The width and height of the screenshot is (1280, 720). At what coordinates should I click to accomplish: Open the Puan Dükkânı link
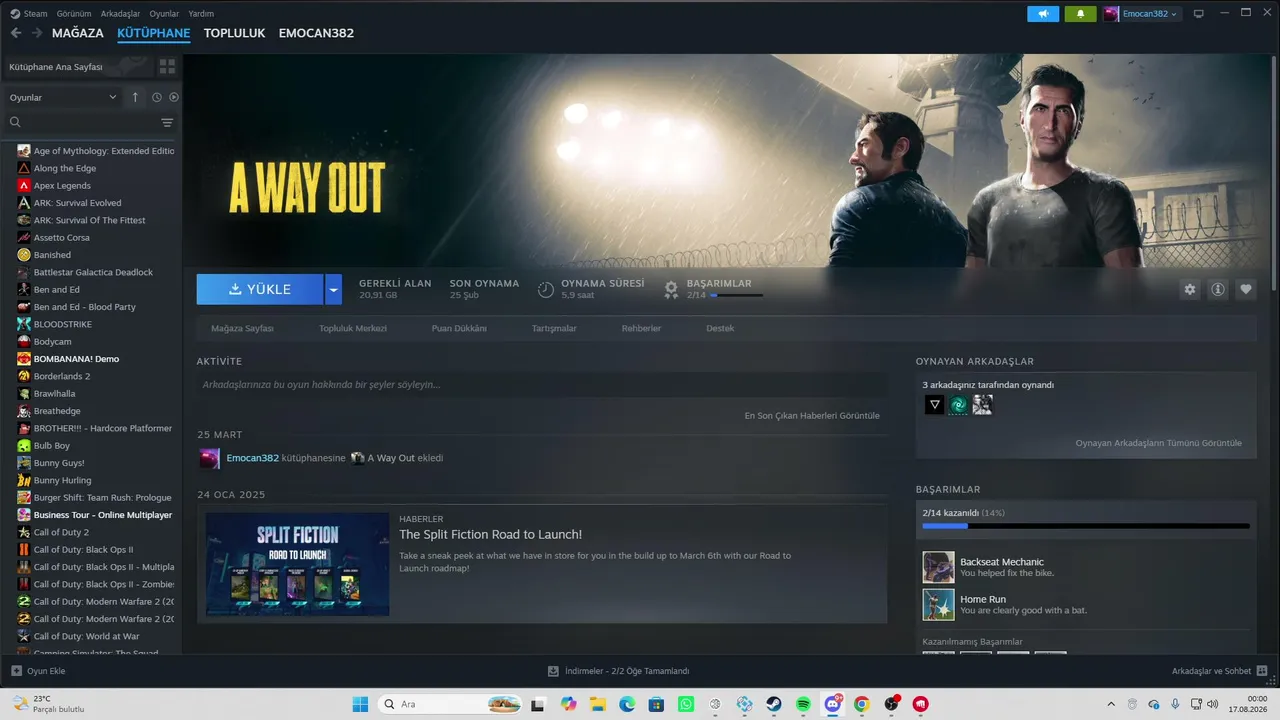click(459, 328)
